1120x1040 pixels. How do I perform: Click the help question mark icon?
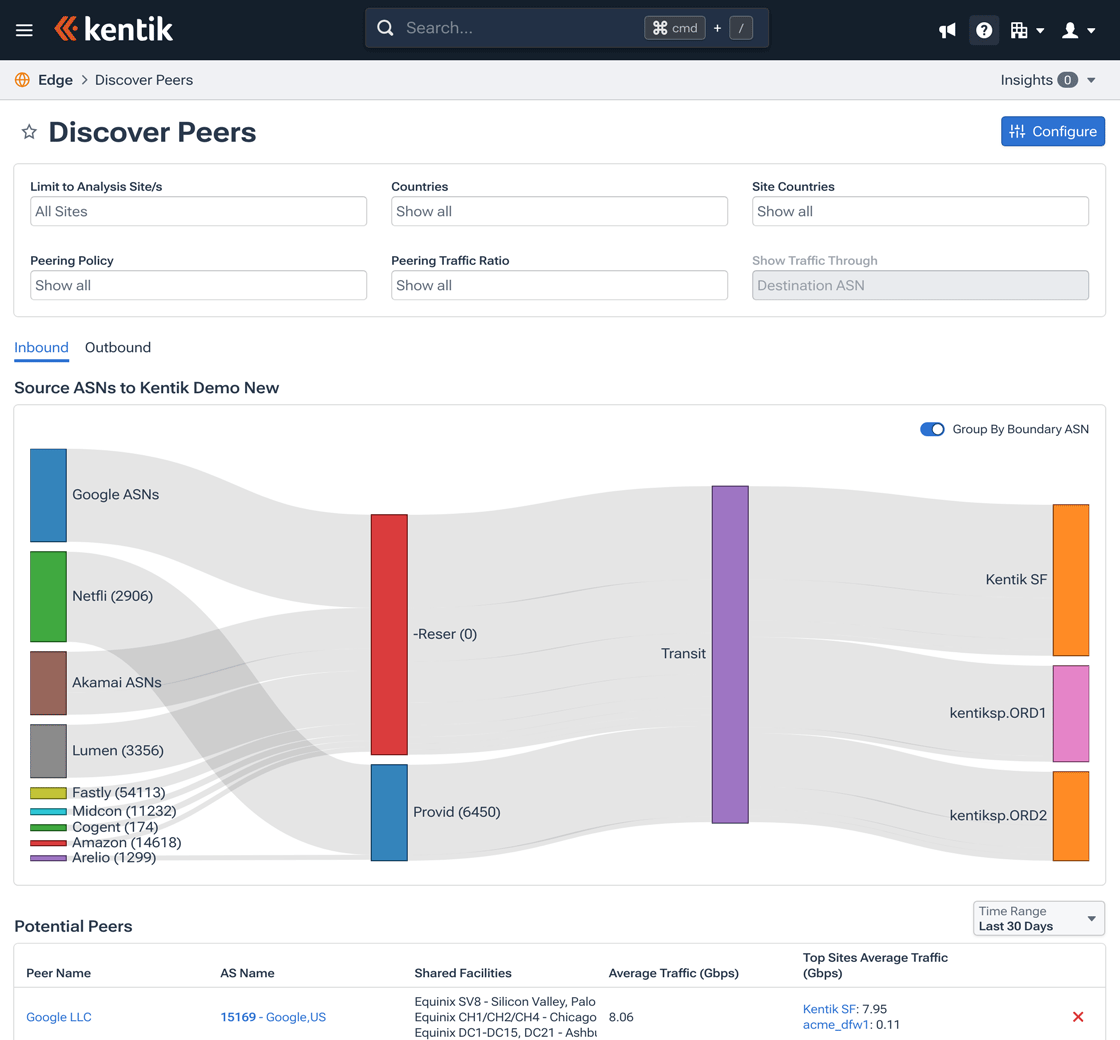pyautogui.click(x=984, y=30)
